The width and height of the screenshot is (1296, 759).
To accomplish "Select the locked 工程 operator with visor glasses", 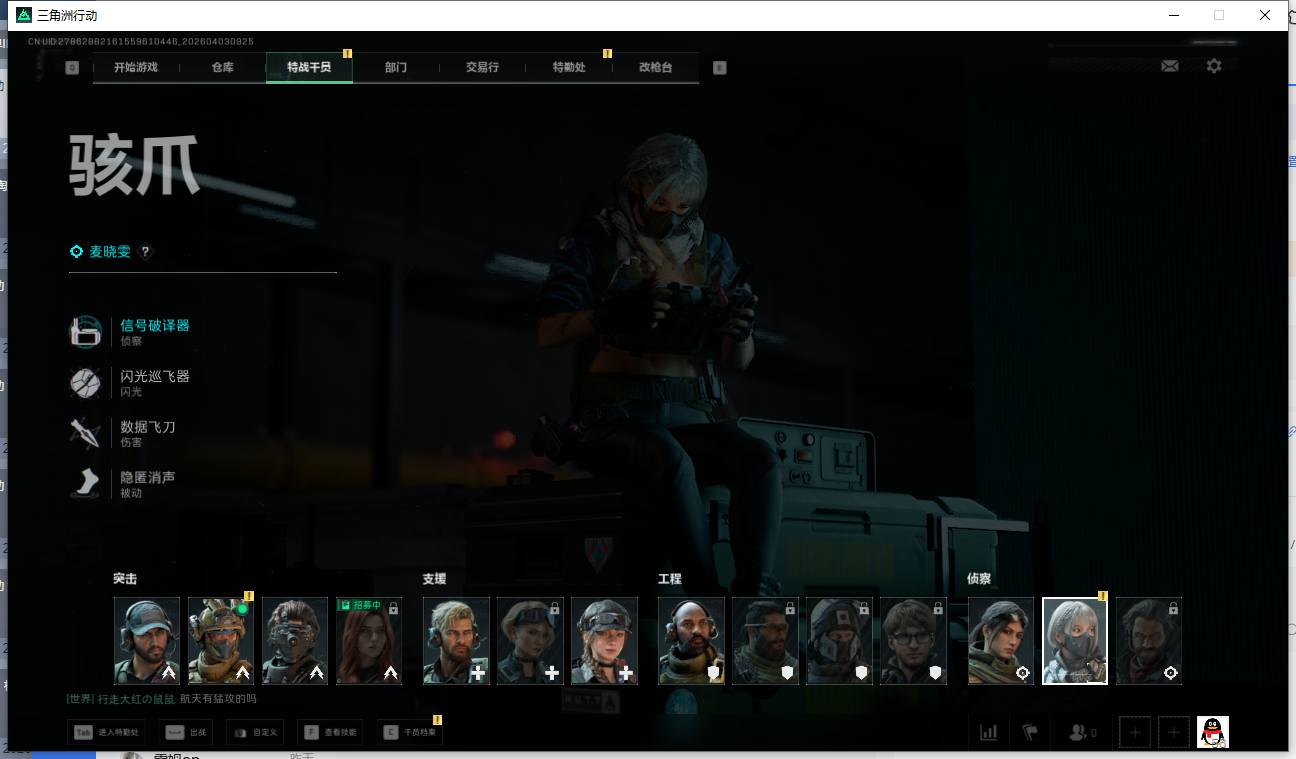I will pyautogui.click(x=765, y=641).
